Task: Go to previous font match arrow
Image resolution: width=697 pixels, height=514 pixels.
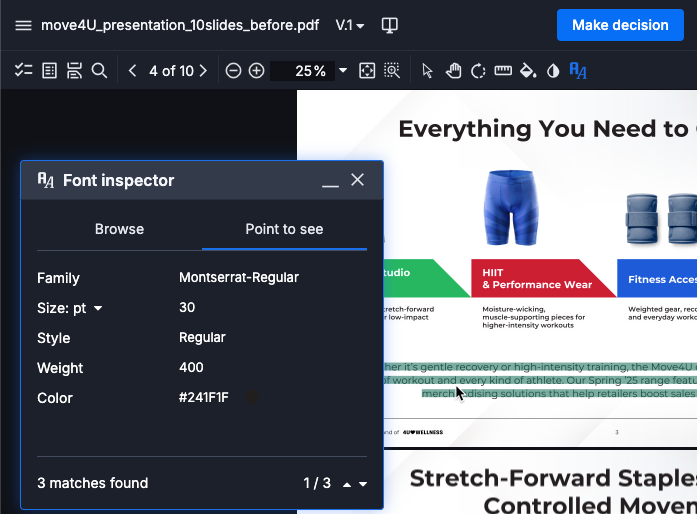Action: 347,484
